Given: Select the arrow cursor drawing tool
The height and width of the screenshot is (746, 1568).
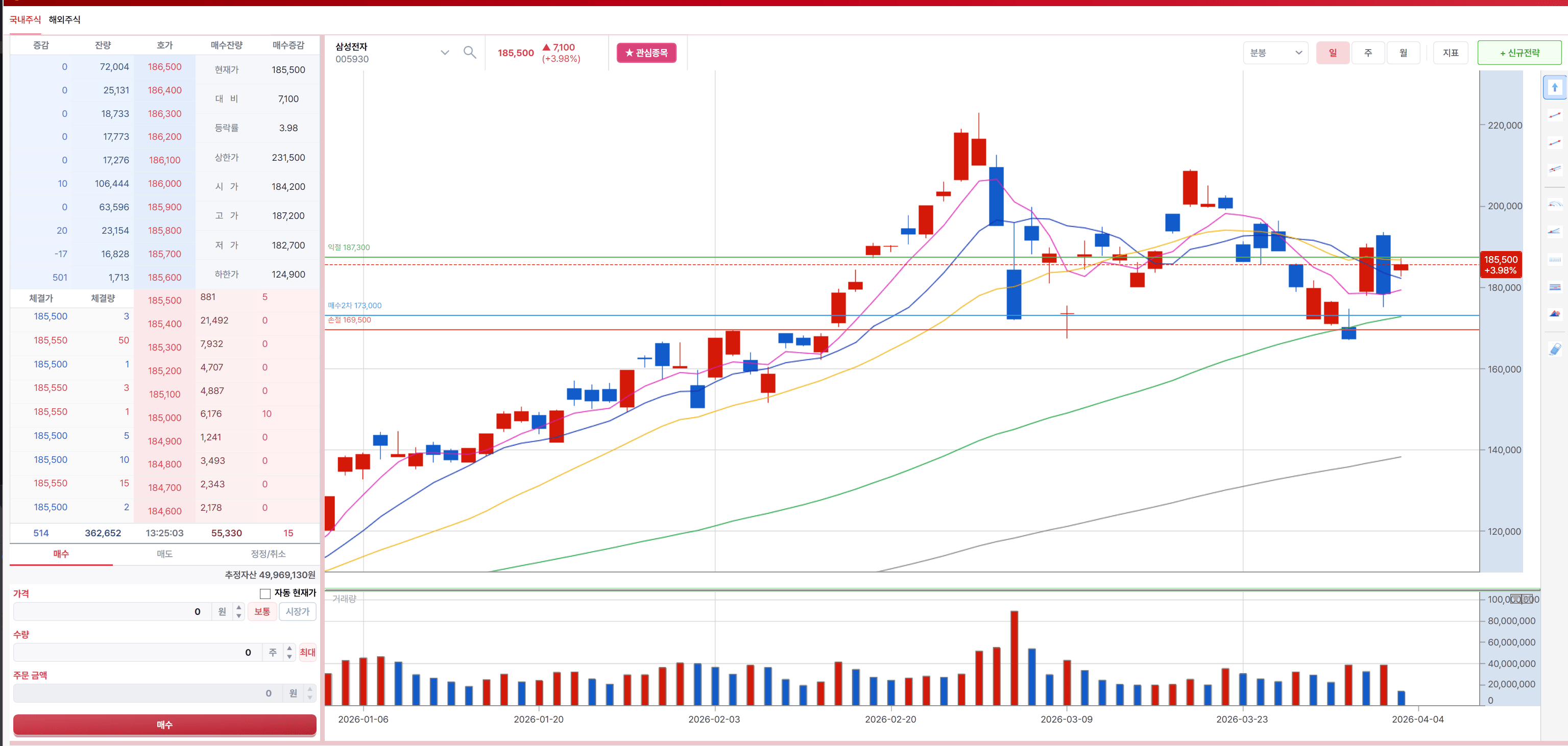Looking at the screenshot, I should pos(1554,87).
